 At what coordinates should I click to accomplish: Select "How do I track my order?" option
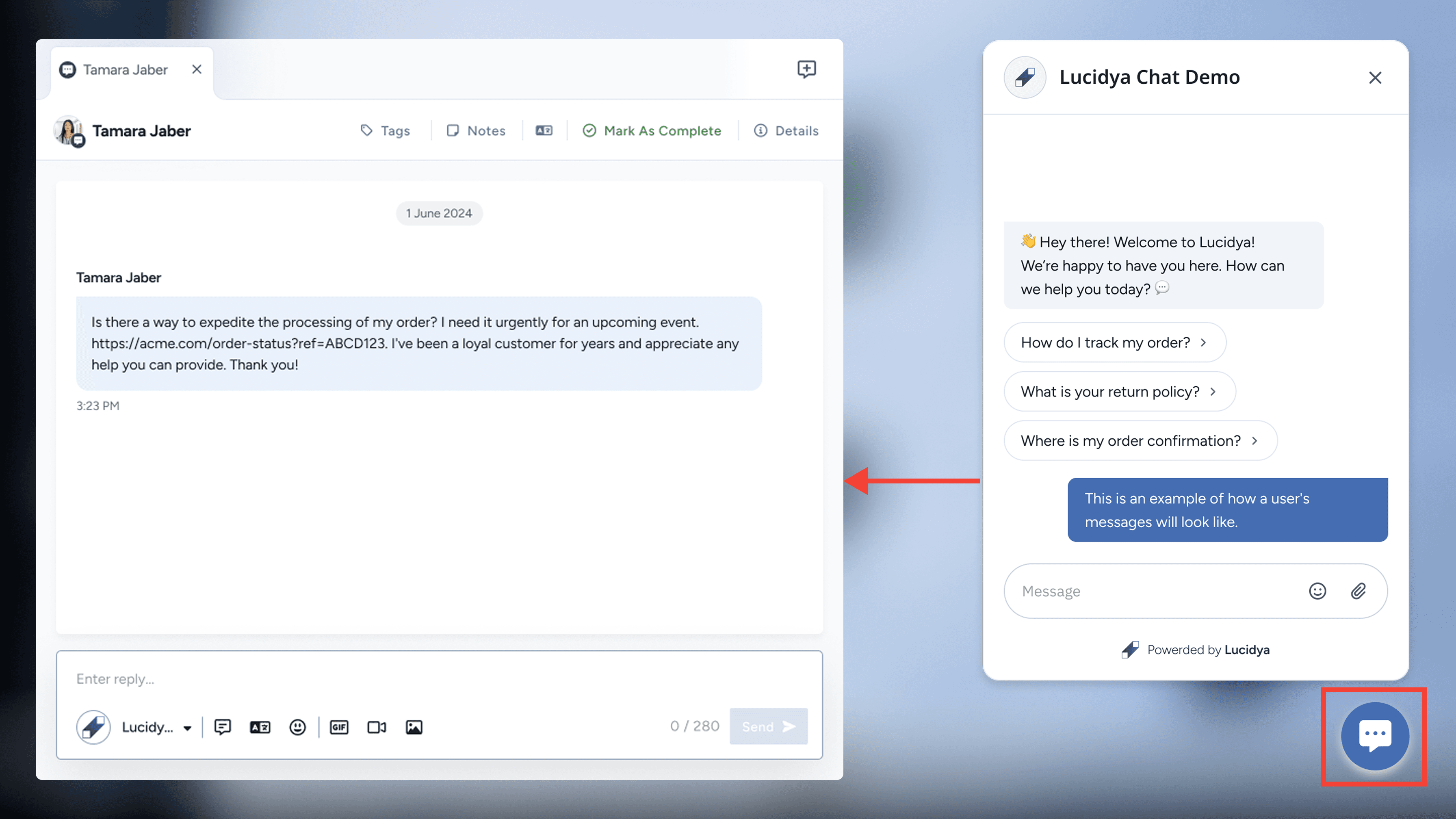[1114, 342]
